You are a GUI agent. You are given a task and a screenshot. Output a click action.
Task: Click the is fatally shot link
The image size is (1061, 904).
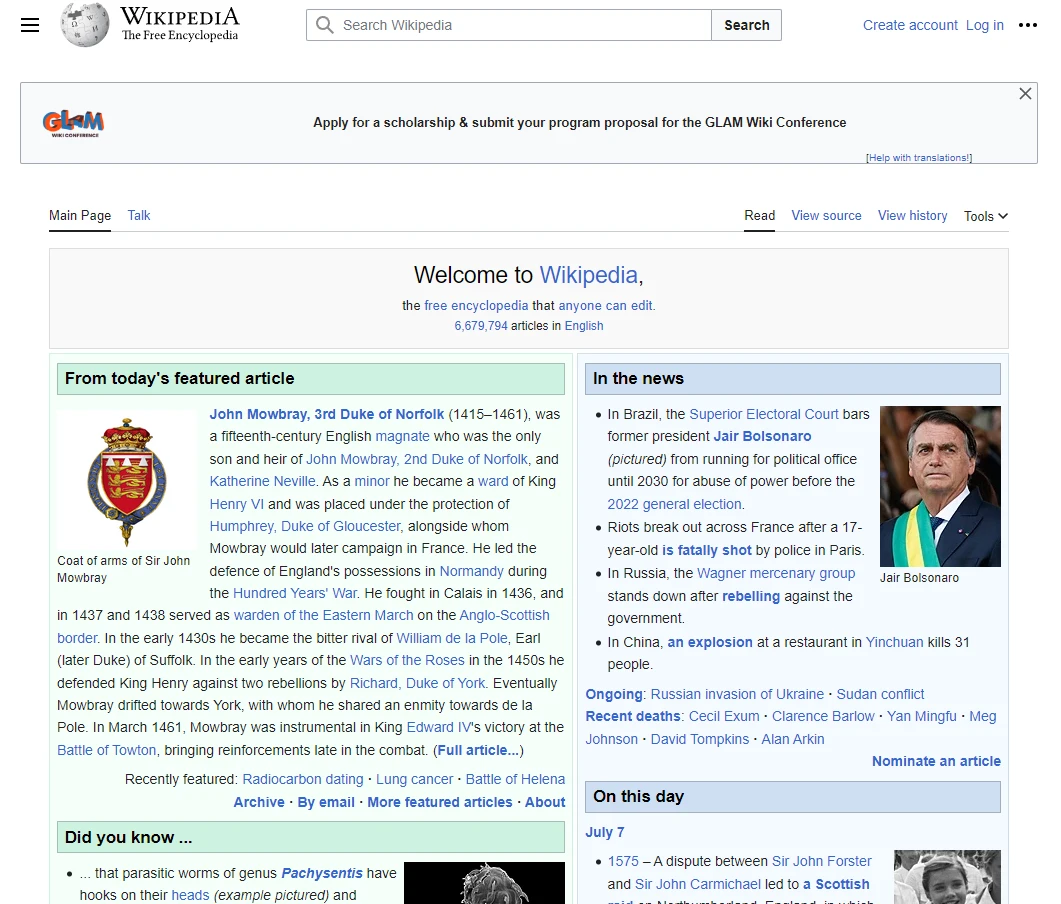(706, 550)
